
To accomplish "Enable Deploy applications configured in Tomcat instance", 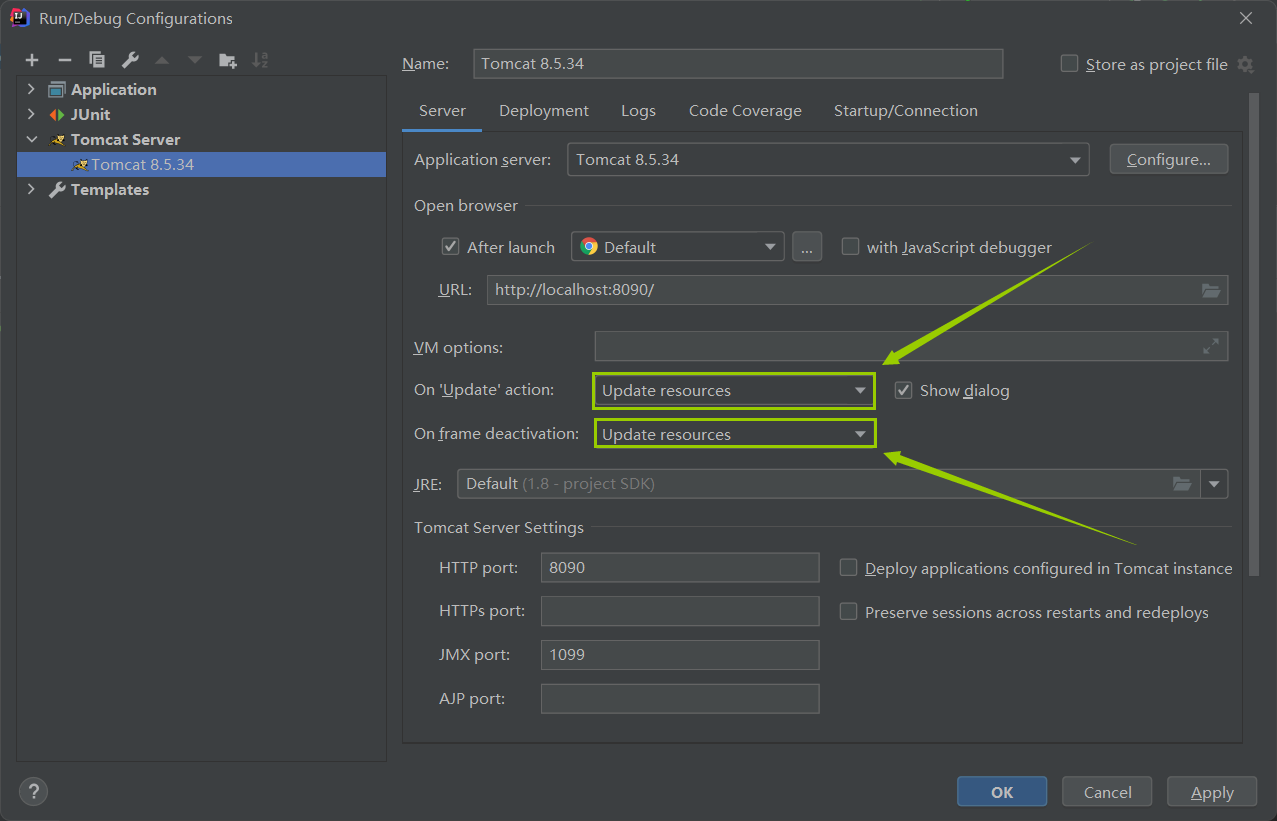I will coord(848,567).
